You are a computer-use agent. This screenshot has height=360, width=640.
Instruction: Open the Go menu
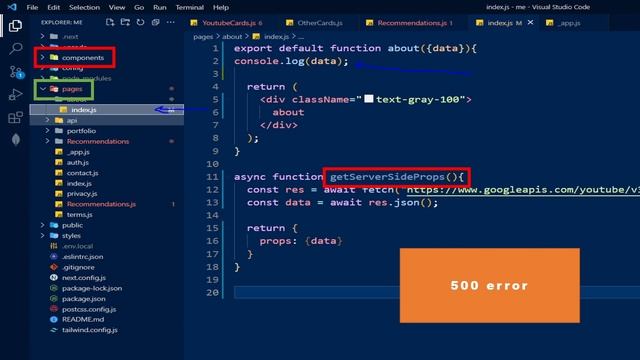point(139,7)
